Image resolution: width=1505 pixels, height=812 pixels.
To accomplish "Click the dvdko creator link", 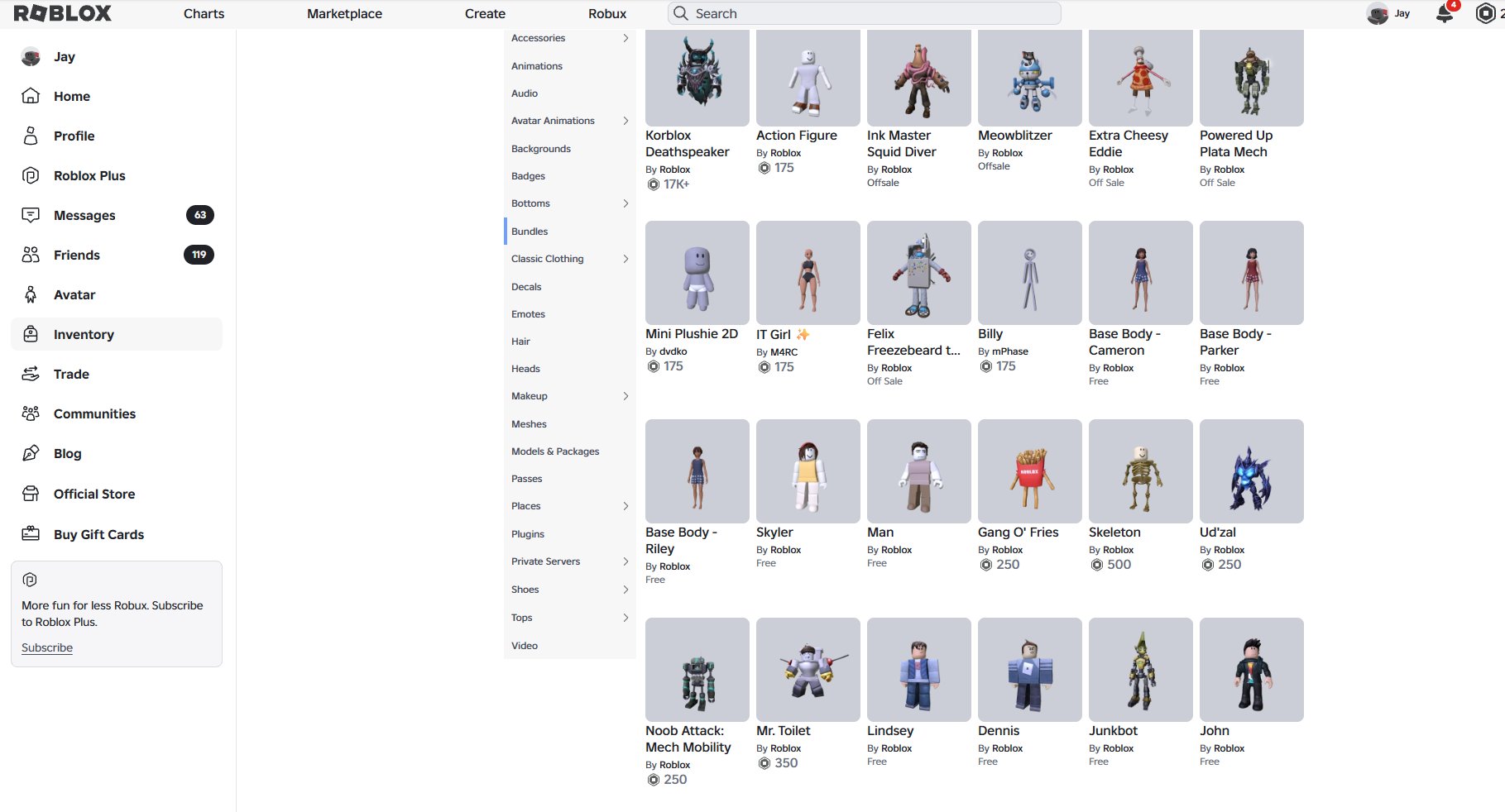I will (x=673, y=351).
